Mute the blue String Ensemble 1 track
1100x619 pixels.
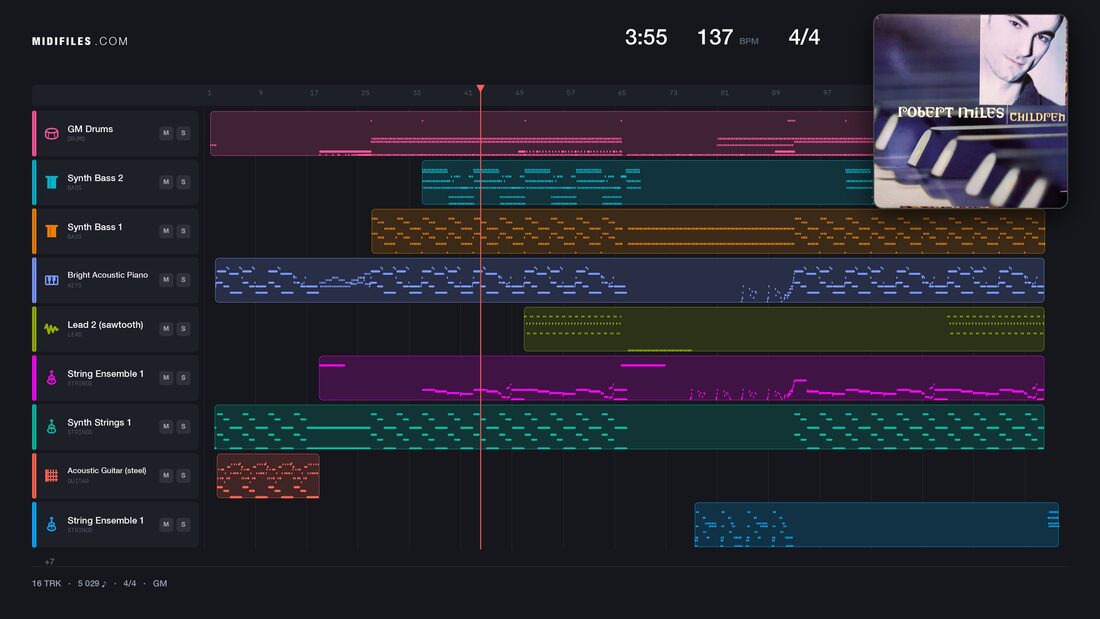(166, 524)
